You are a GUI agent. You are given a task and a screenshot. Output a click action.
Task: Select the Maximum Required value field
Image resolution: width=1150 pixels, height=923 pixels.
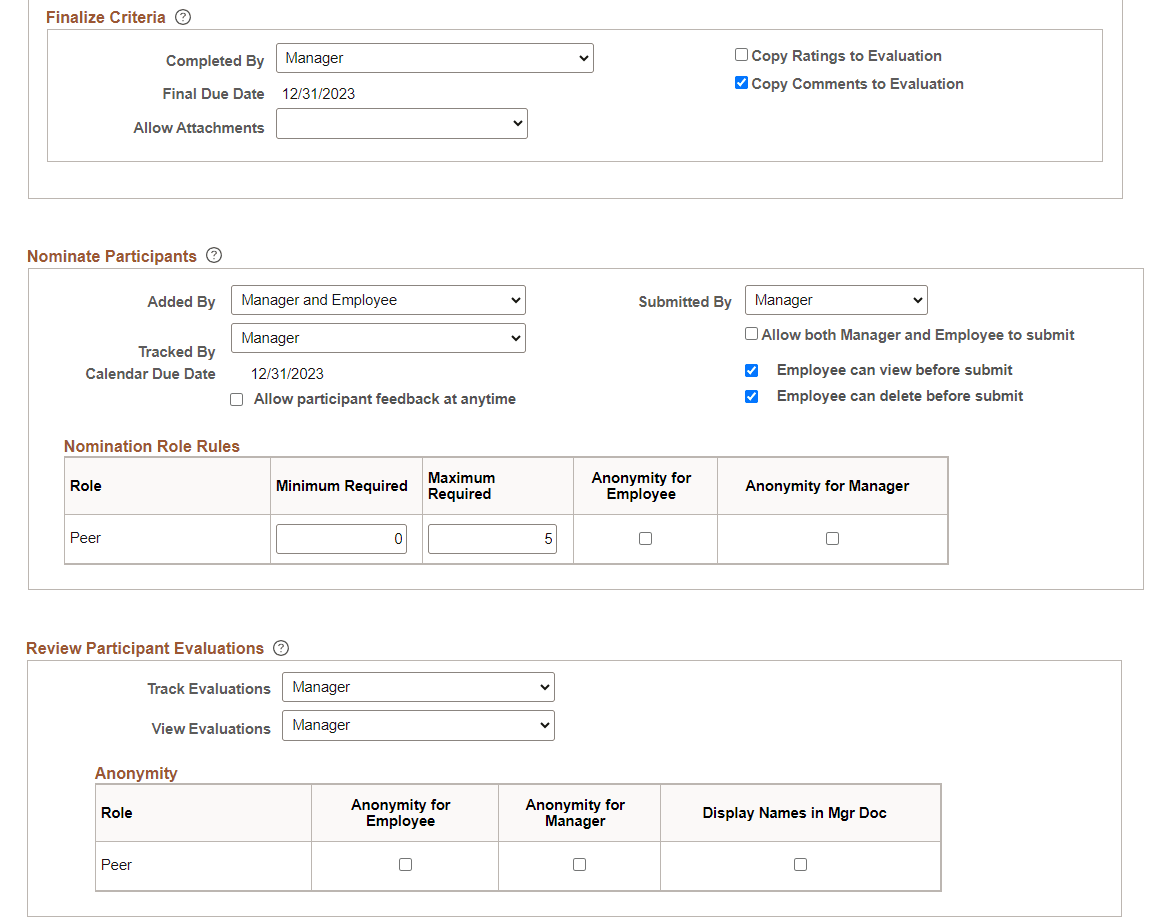[491, 538]
